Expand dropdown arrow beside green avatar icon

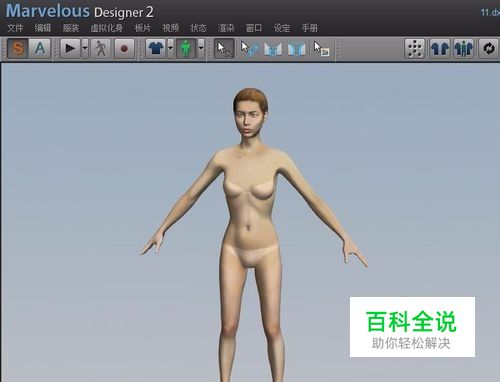[201, 49]
